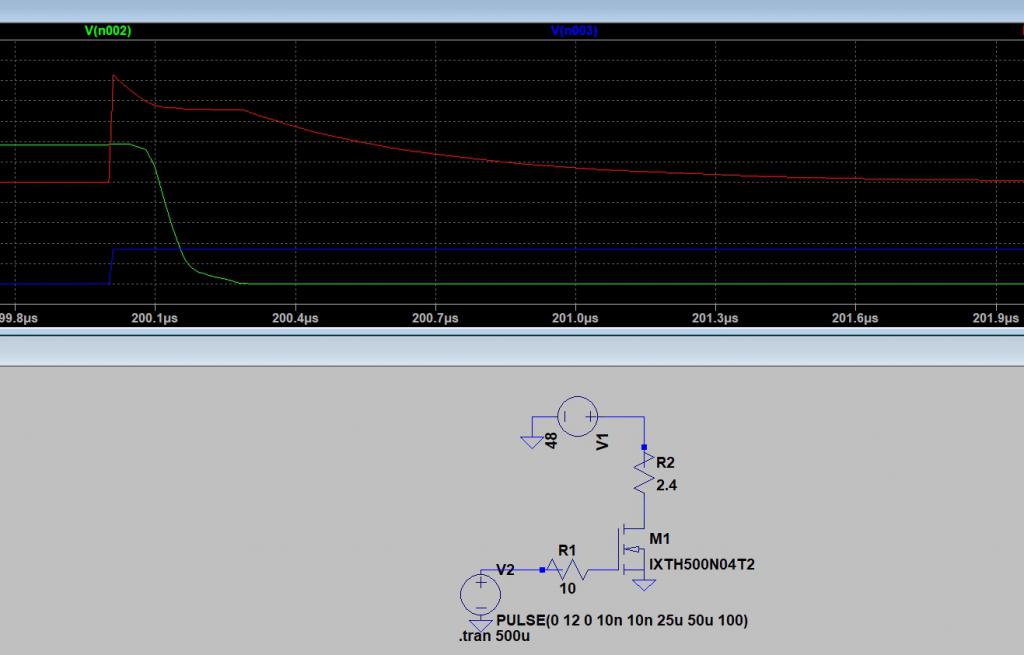The height and width of the screenshot is (655, 1024).
Task: Click the 2.4 resistance value of R2
Action: pyautogui.click(x=666, y=484)
